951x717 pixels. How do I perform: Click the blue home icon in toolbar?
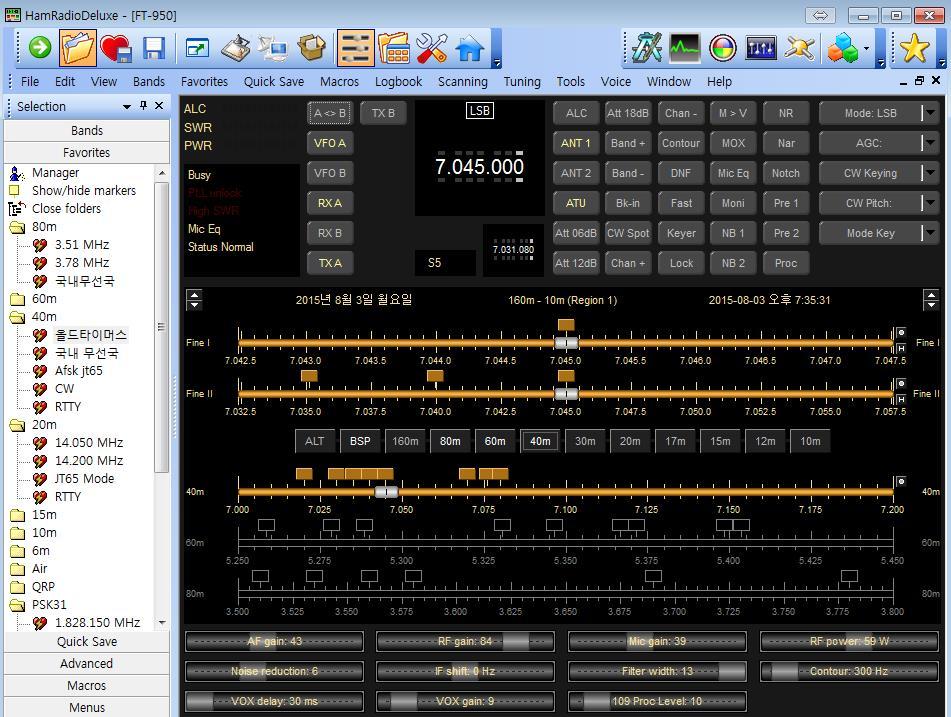[x=469, y=47]
